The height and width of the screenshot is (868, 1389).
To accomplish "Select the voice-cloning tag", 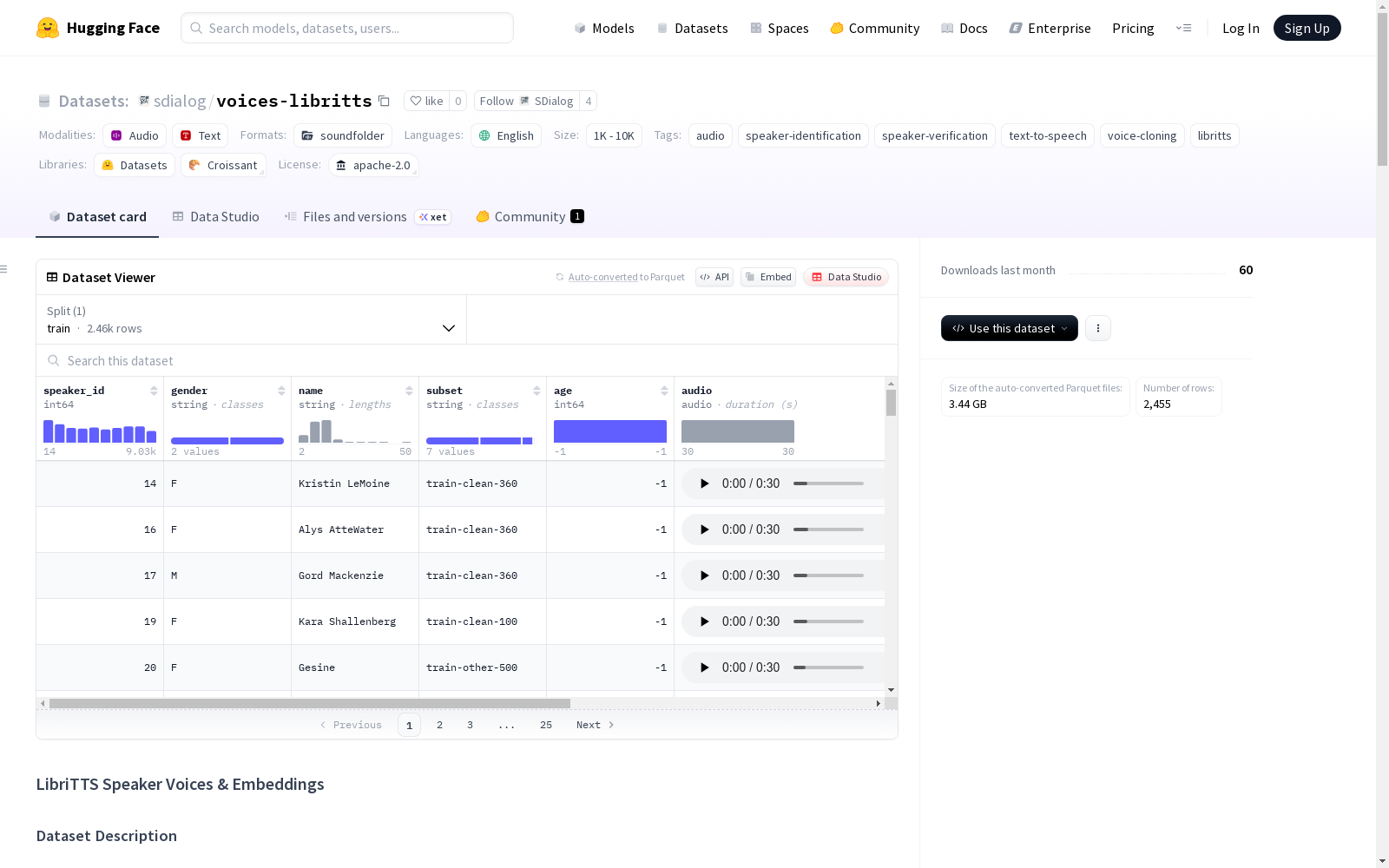I will (x=1142, y=135).
